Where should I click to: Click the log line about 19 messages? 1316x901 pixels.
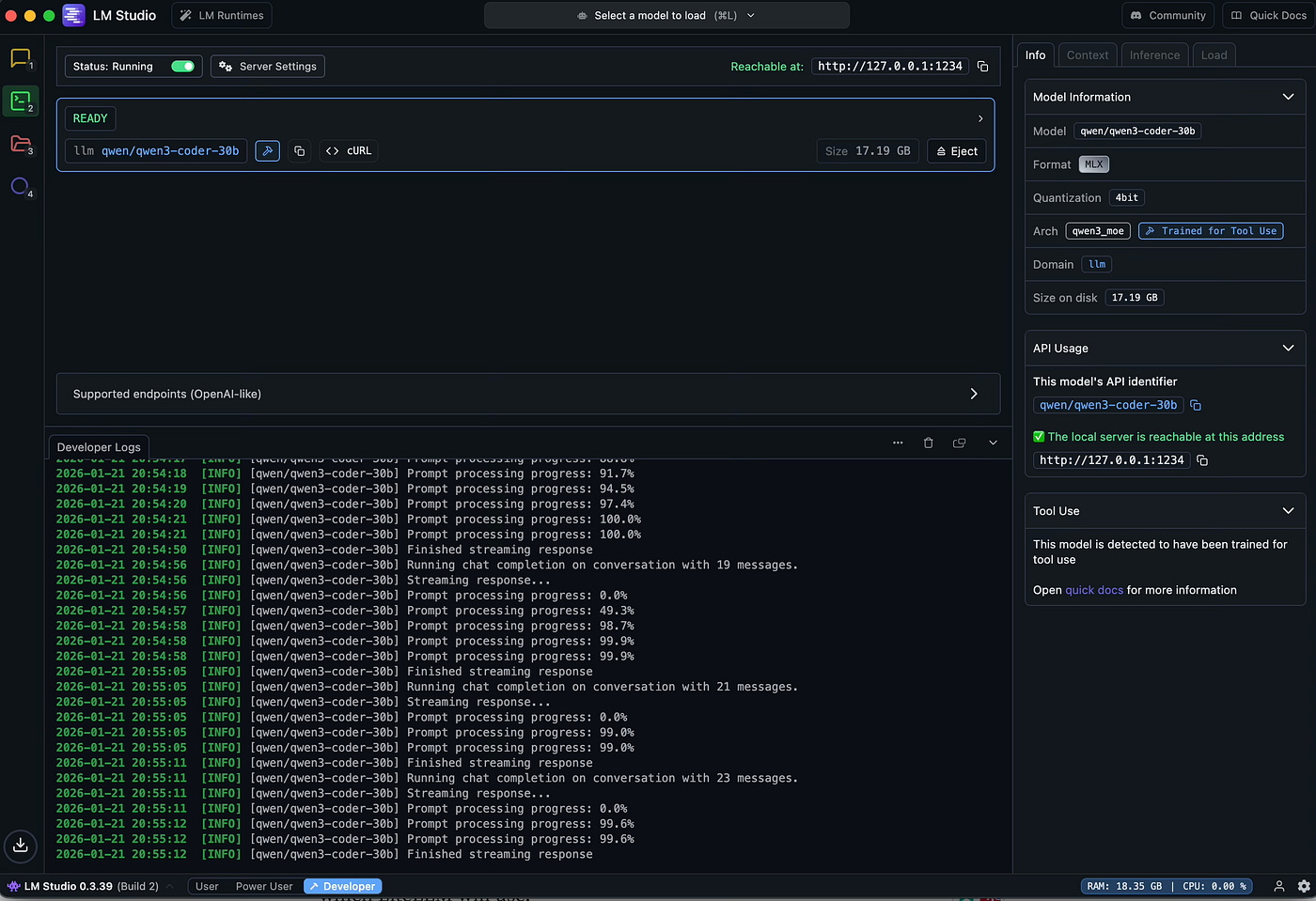[427, 565]
